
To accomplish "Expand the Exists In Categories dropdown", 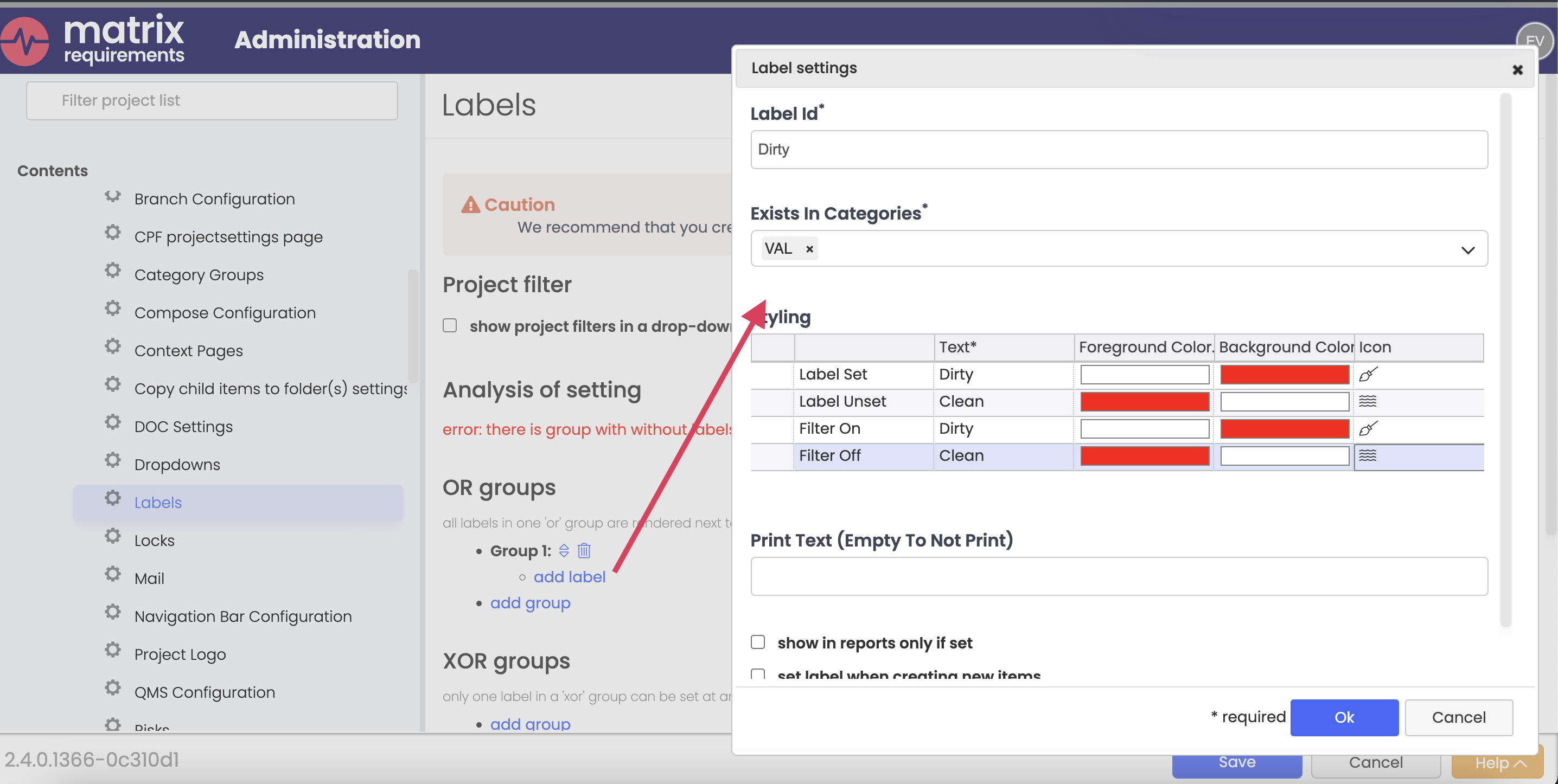I will [1468, 249].
